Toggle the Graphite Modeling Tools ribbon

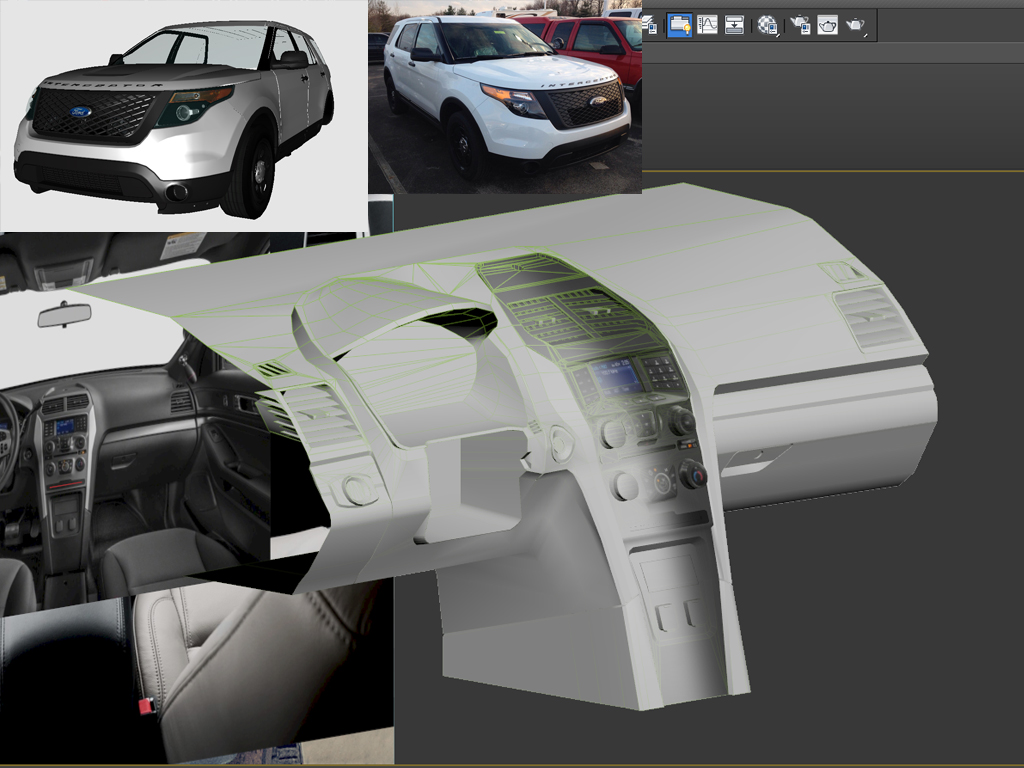coord(680,25)
